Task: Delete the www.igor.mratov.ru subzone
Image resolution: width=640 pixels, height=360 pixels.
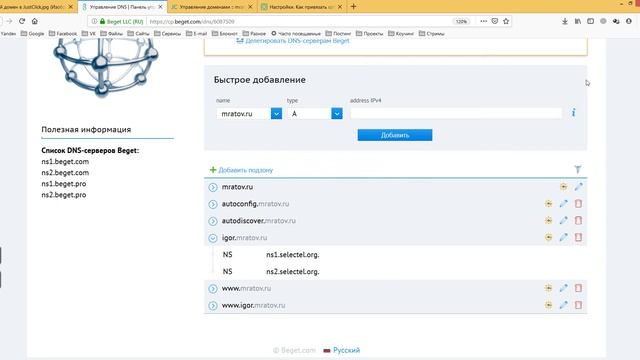Action: pos(578,305)
